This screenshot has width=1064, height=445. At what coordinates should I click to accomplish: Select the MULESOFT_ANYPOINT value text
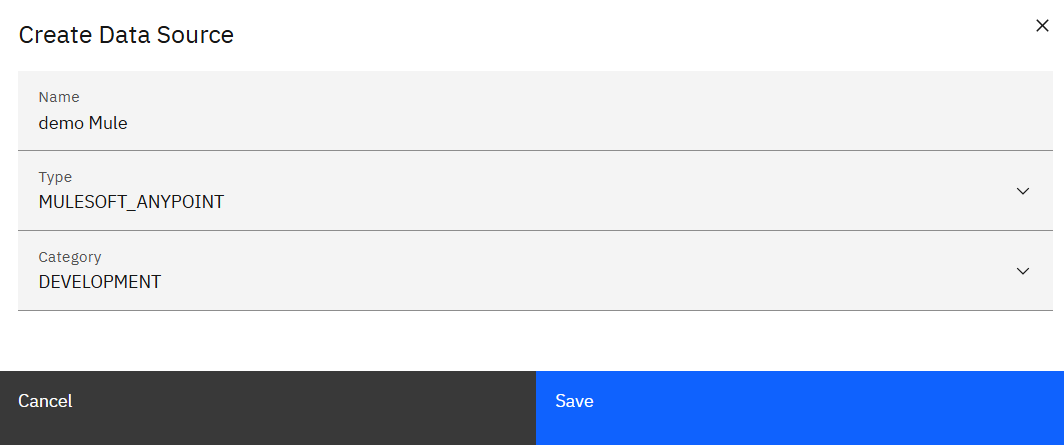[x=131, y=202]
